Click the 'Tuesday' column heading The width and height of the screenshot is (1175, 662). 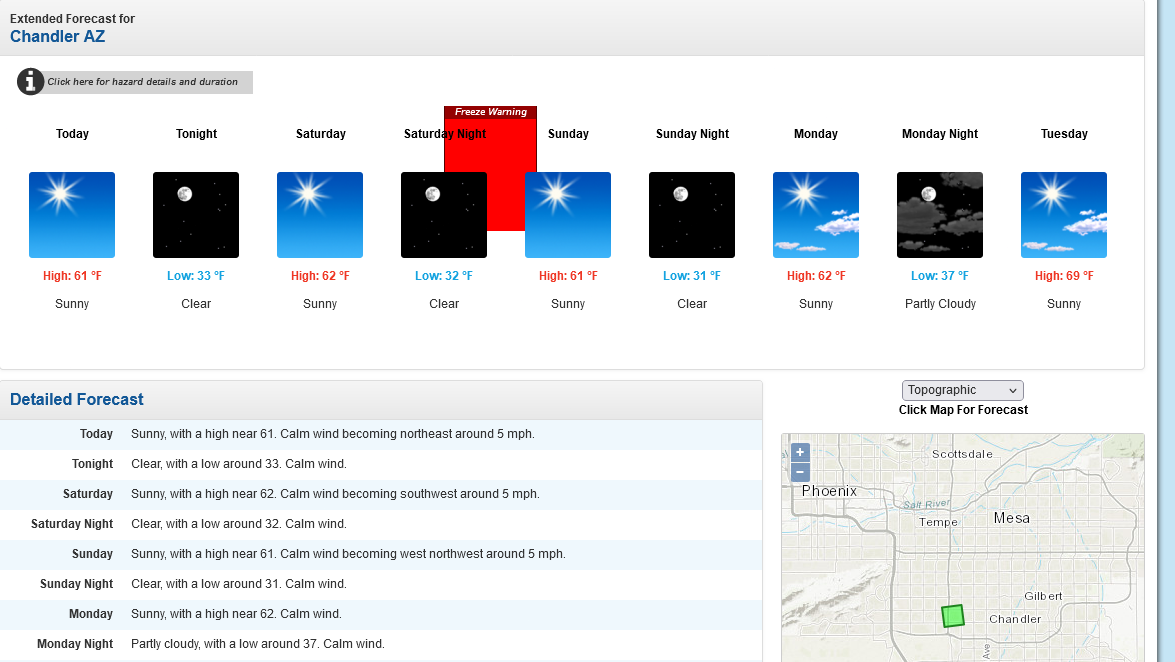(x=1064, y=133)
